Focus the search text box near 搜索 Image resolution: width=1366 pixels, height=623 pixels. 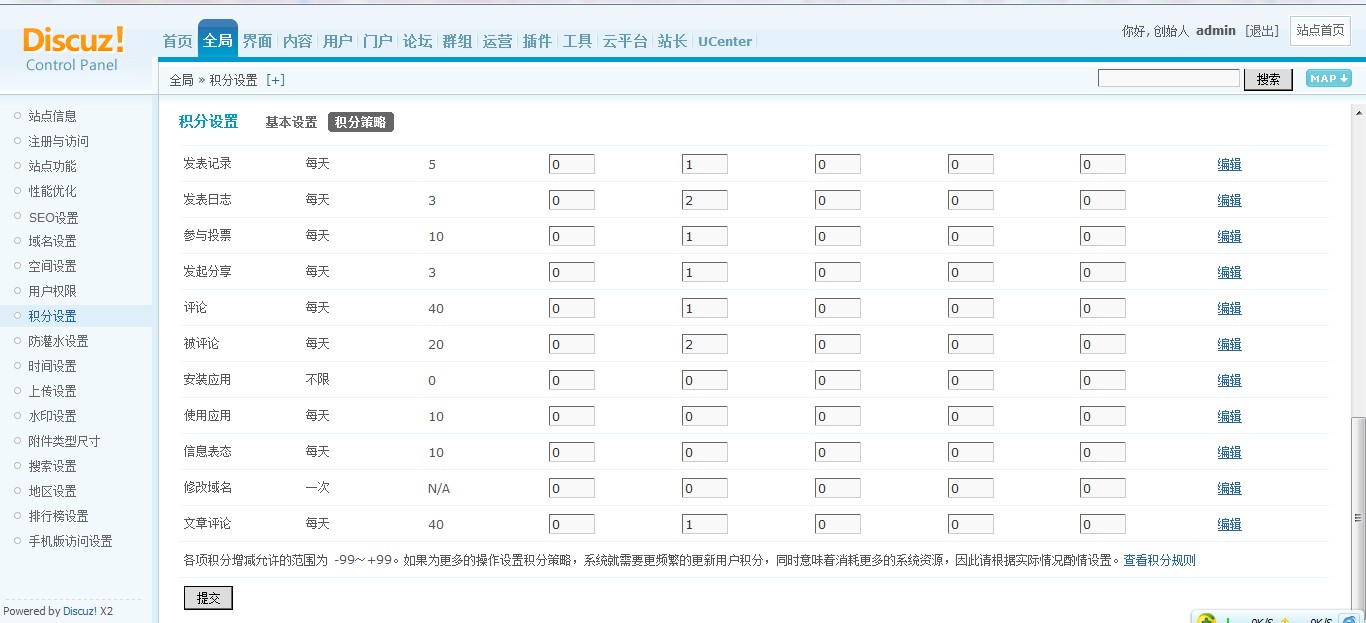(1169, 78)
